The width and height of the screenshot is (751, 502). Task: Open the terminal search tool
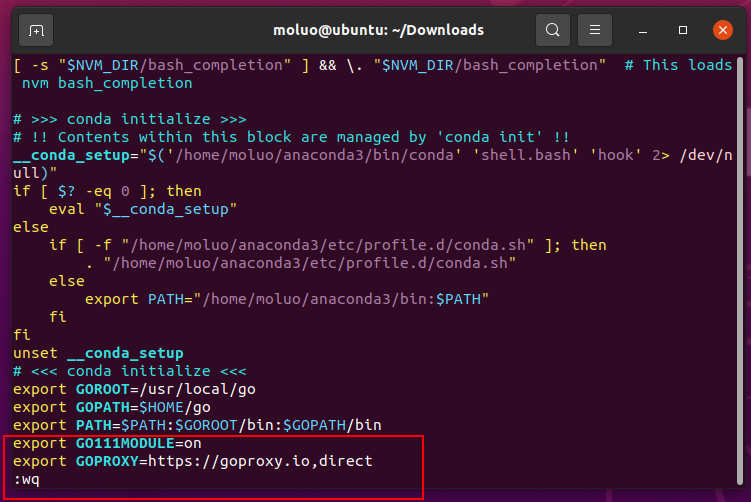pyautogui.click(x=553, y=30)
